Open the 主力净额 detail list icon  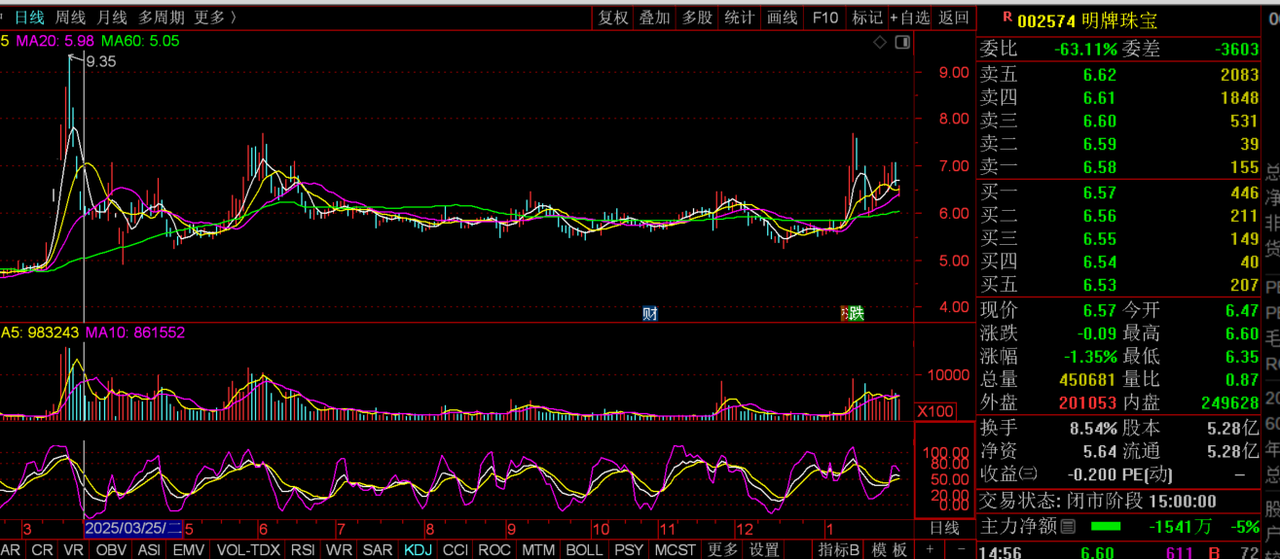click(1068, 526)
